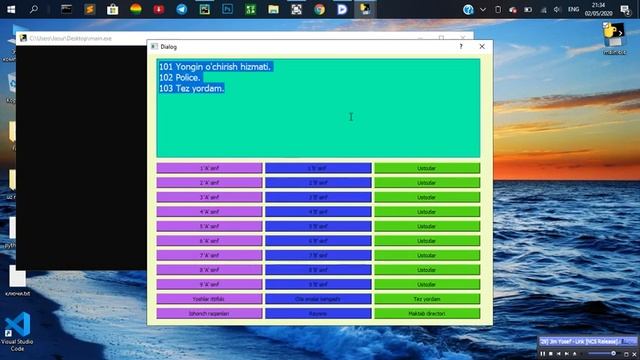This screenshot has width=640, height=360.
Task: Click the blue 4 'B' sinf button
Action: 318,212
